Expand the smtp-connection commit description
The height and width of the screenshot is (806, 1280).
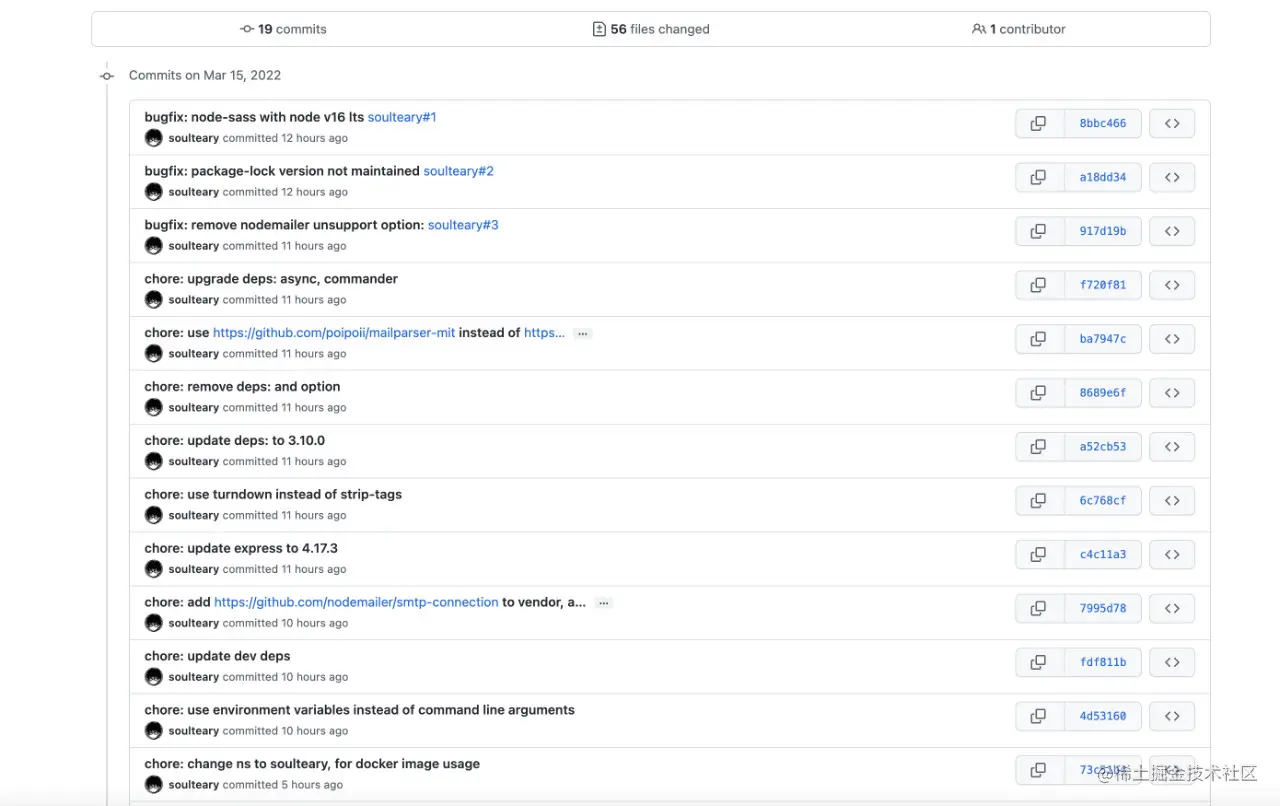tap(603, 602)
